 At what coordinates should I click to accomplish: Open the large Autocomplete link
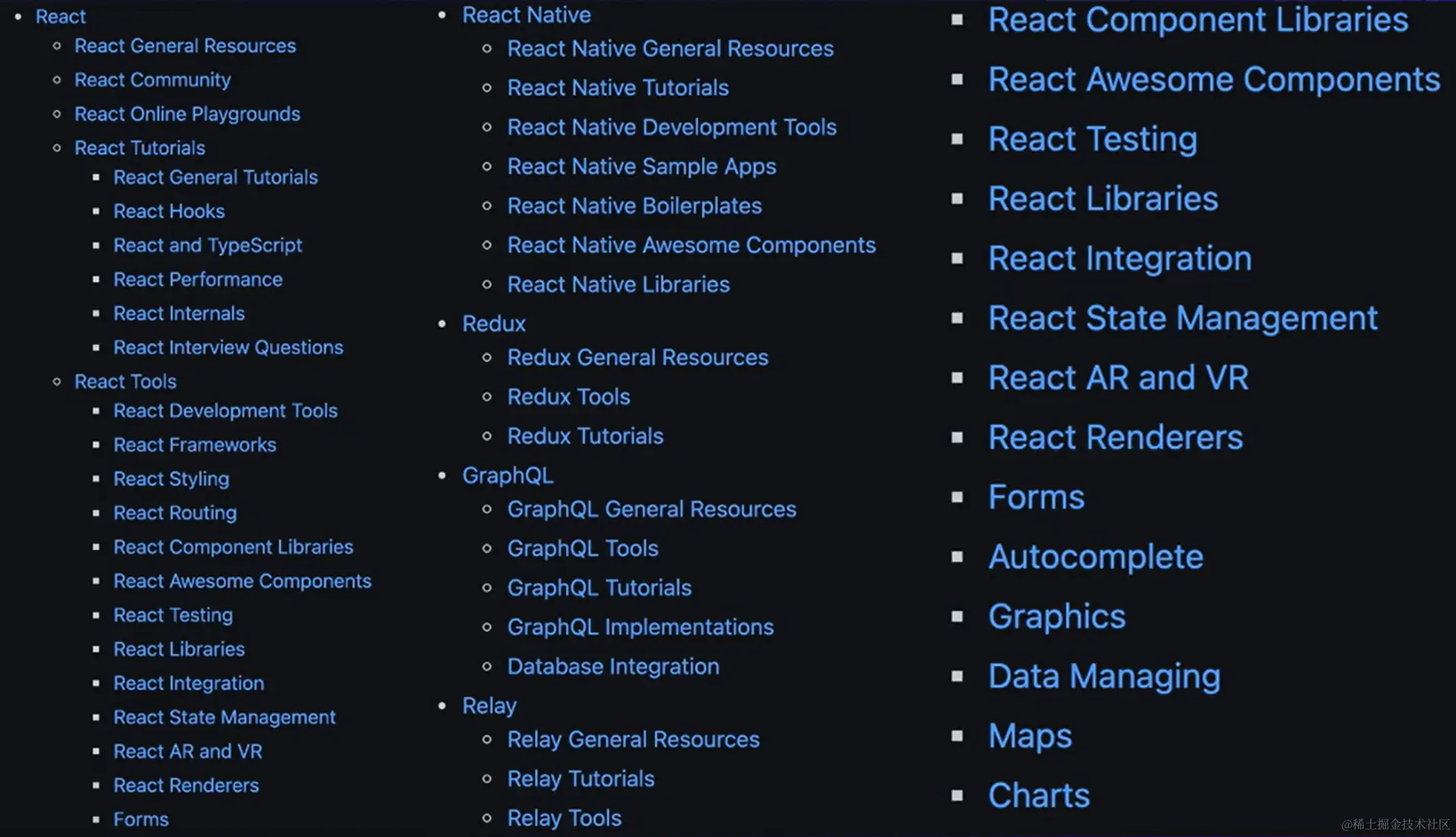(1095, 556)
